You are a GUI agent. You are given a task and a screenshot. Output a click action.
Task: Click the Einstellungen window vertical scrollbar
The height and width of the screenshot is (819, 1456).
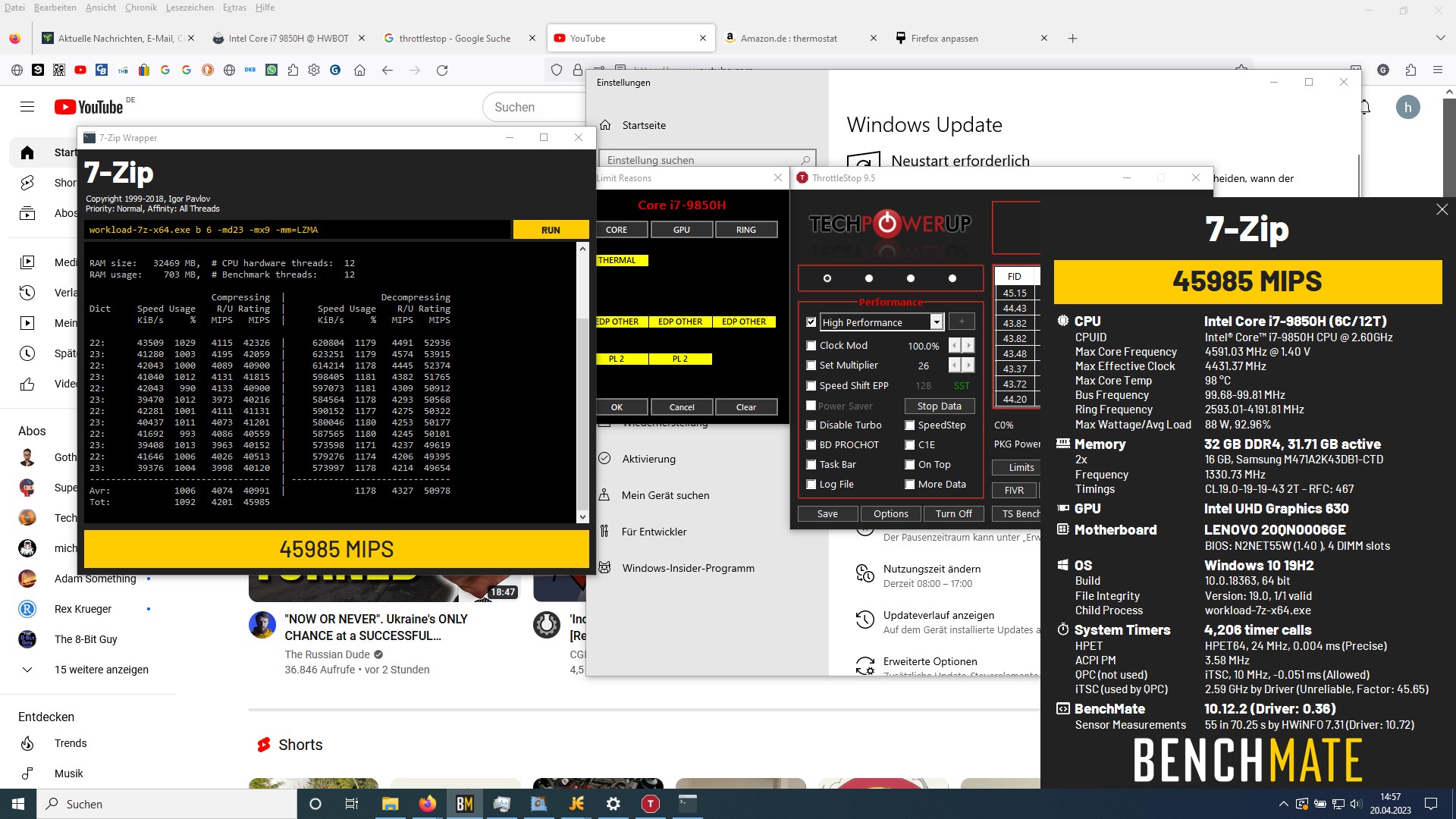(x=1359, y=175)
